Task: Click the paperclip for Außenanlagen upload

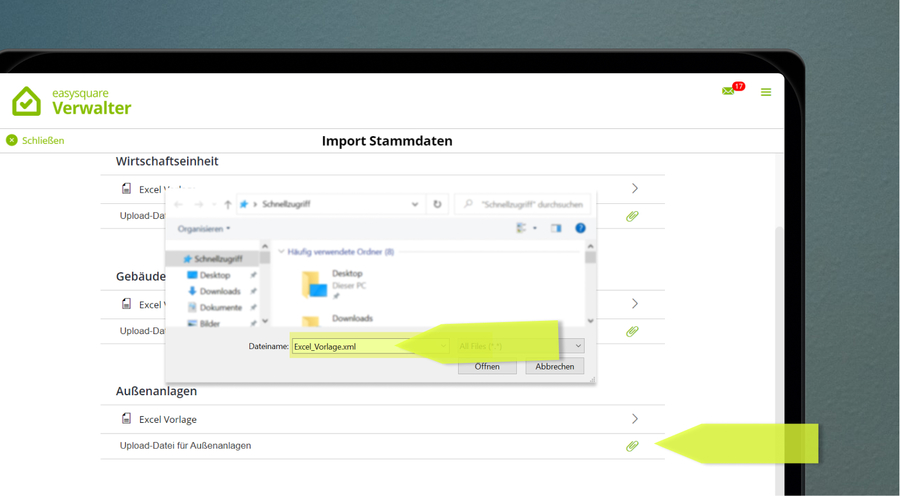Action: pyautogui.click(x=632, y=446)
